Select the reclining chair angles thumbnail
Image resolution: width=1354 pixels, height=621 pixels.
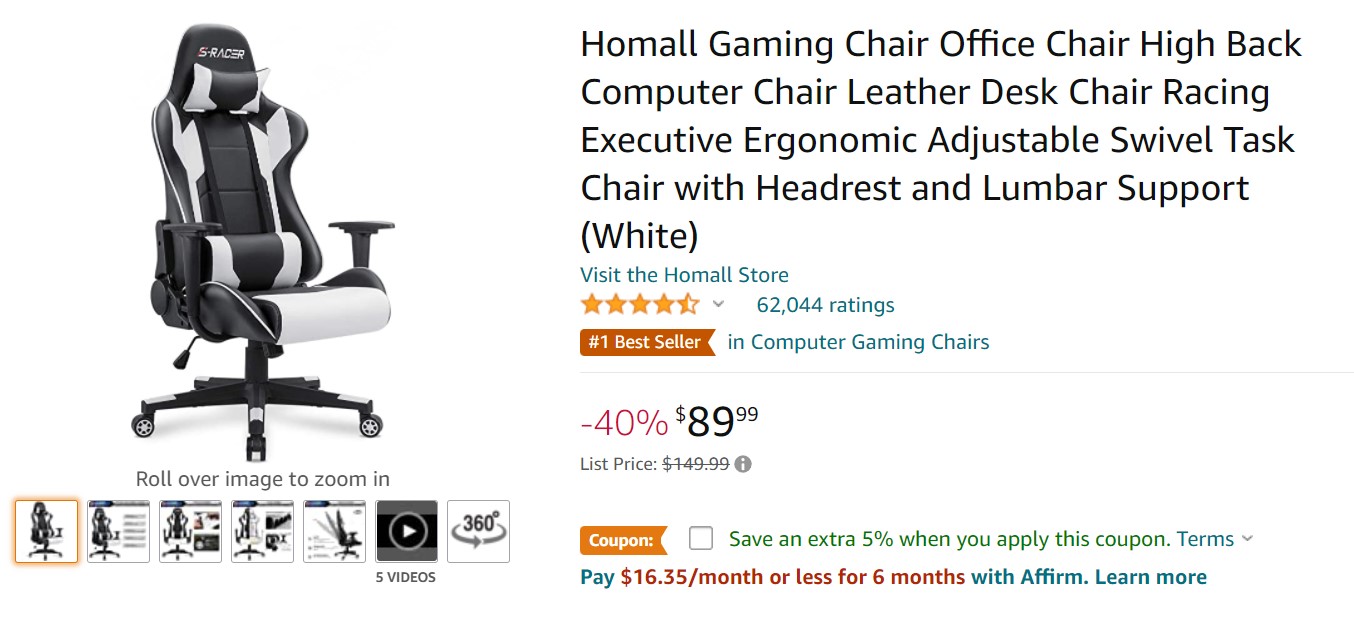(x=334, y=531)
